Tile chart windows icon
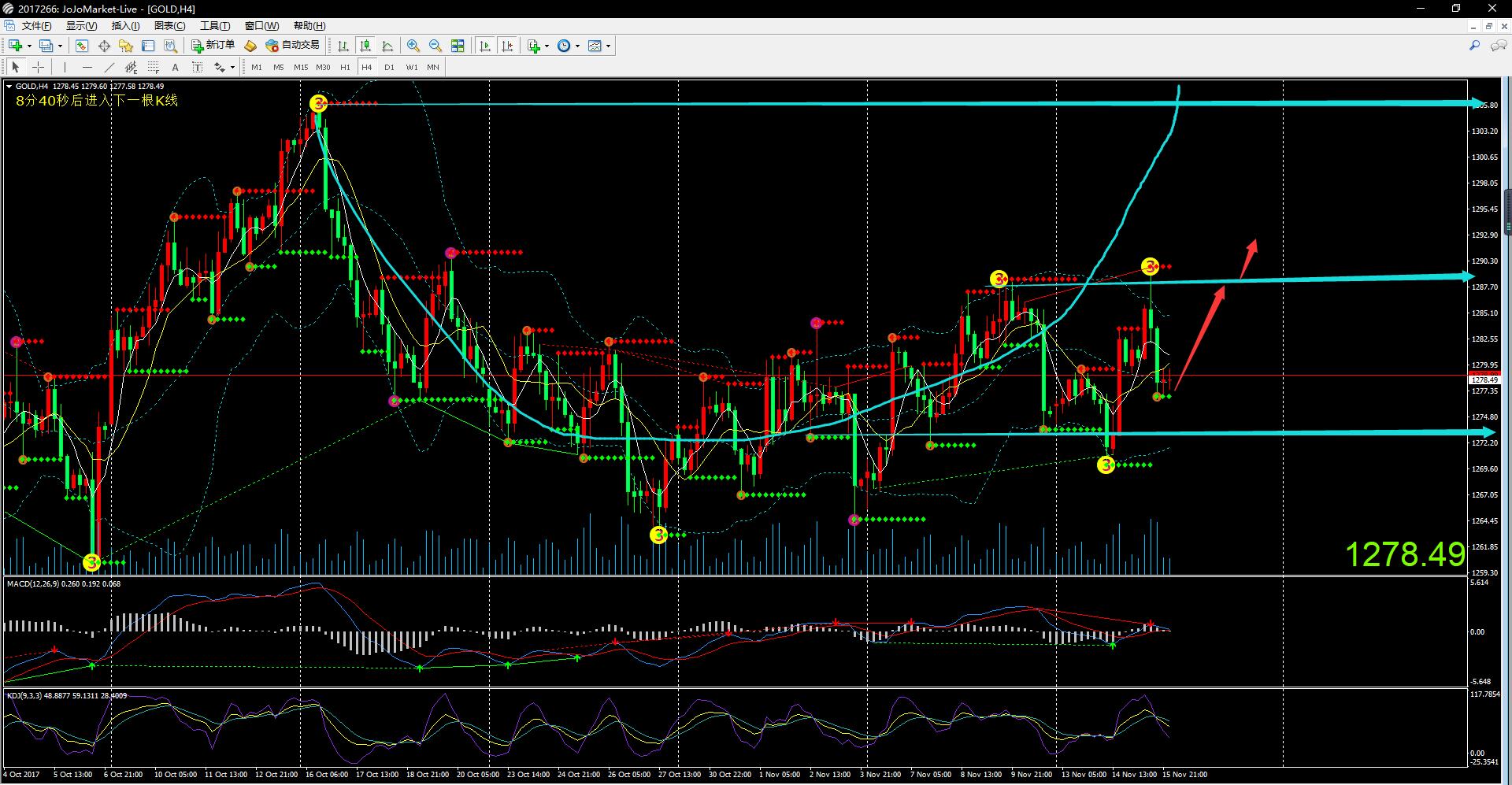Image resolution: width=1512 pixels, height=785 pixels. pyautogui.click(x=458, y=46)
